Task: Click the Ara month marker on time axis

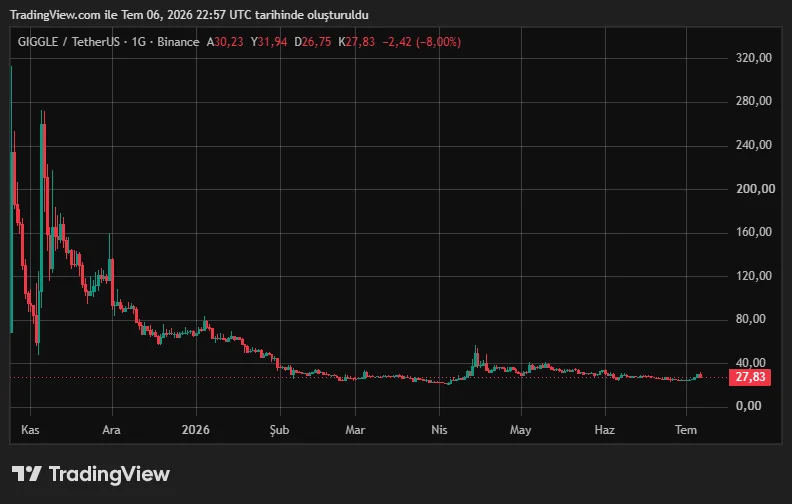Action: coord(111,430)
